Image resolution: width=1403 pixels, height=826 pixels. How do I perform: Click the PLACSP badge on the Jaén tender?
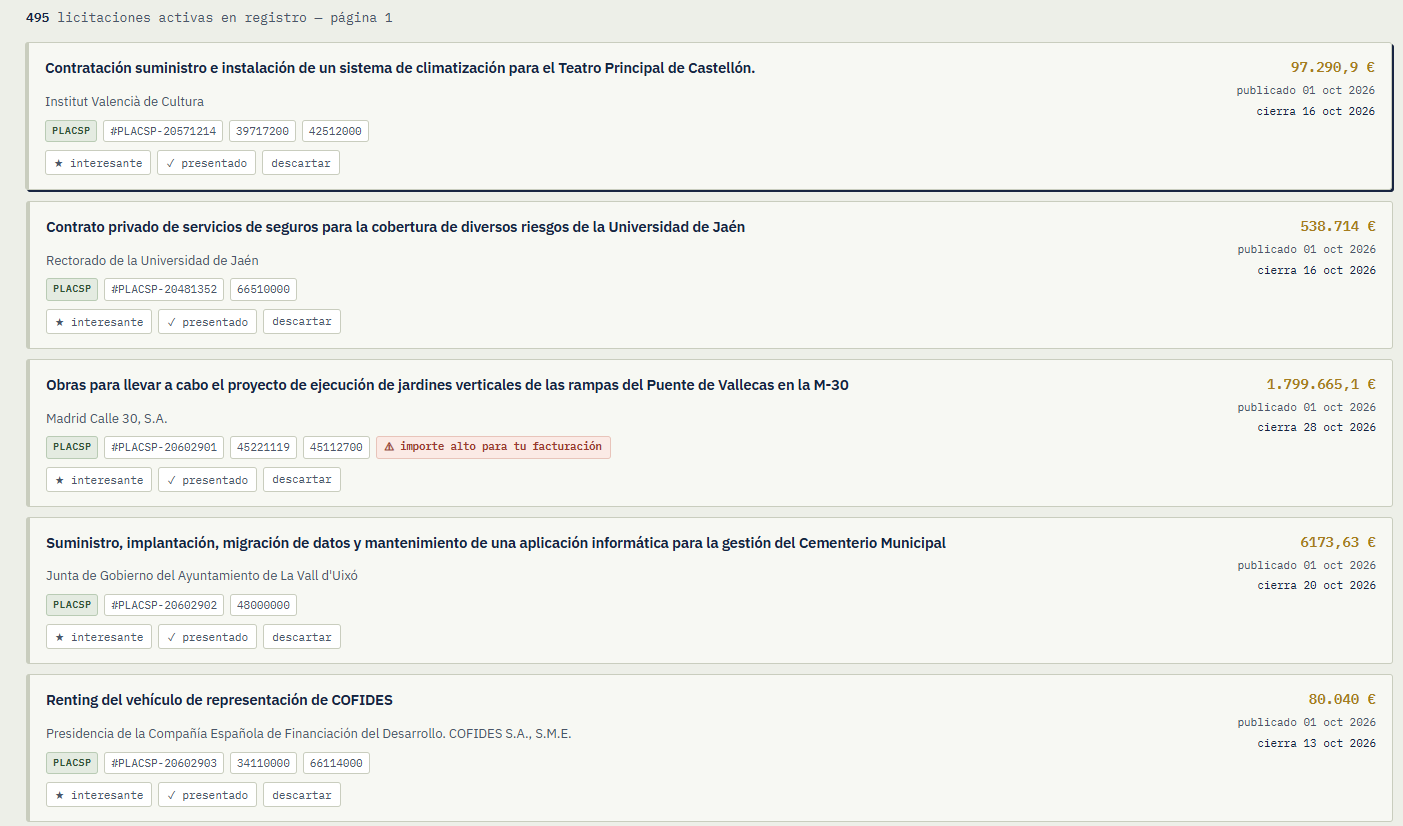pyautogui.click(x=72, y=290)
